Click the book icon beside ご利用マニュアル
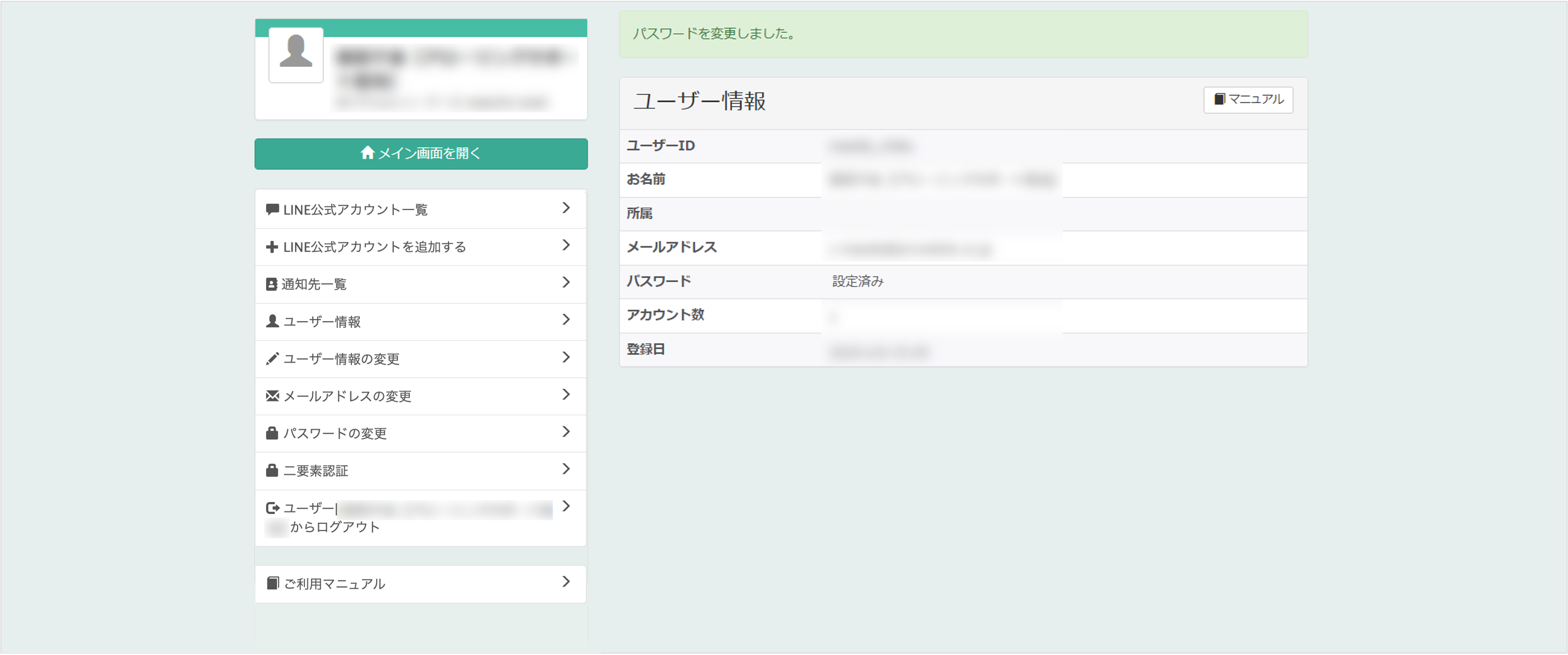Screen dimensions: 1568x655 coord(273,583)
